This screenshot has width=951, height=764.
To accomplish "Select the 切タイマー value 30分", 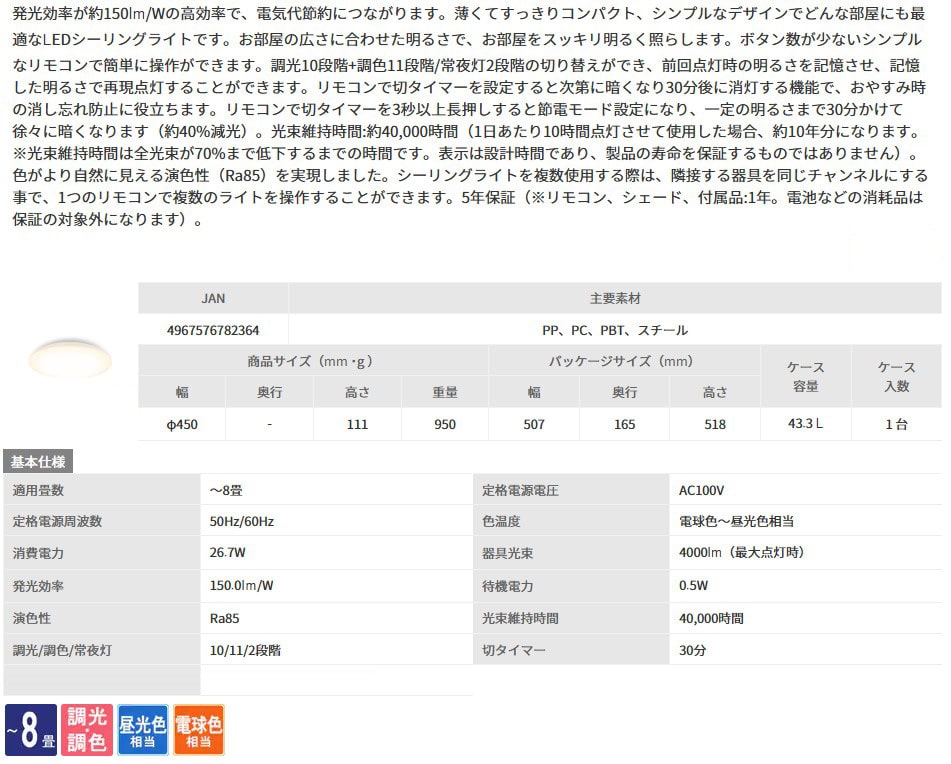I will coord(693,650).
